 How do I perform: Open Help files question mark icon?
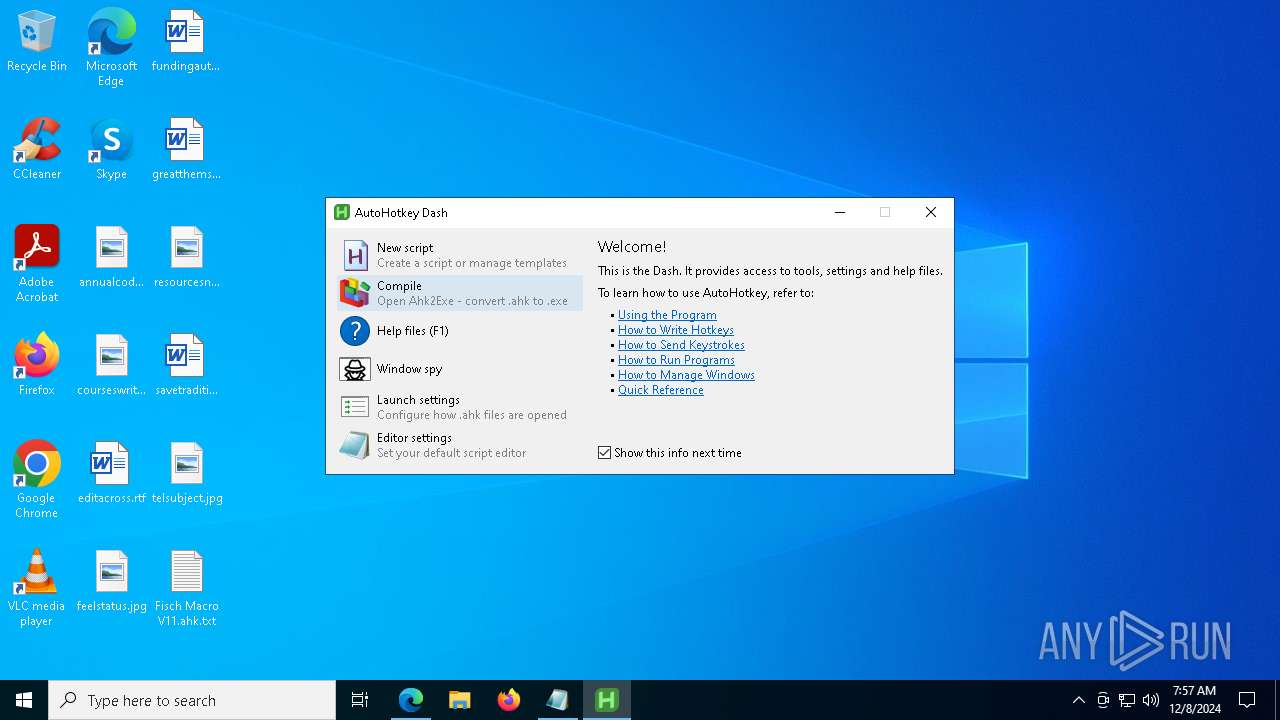point(355,331)
